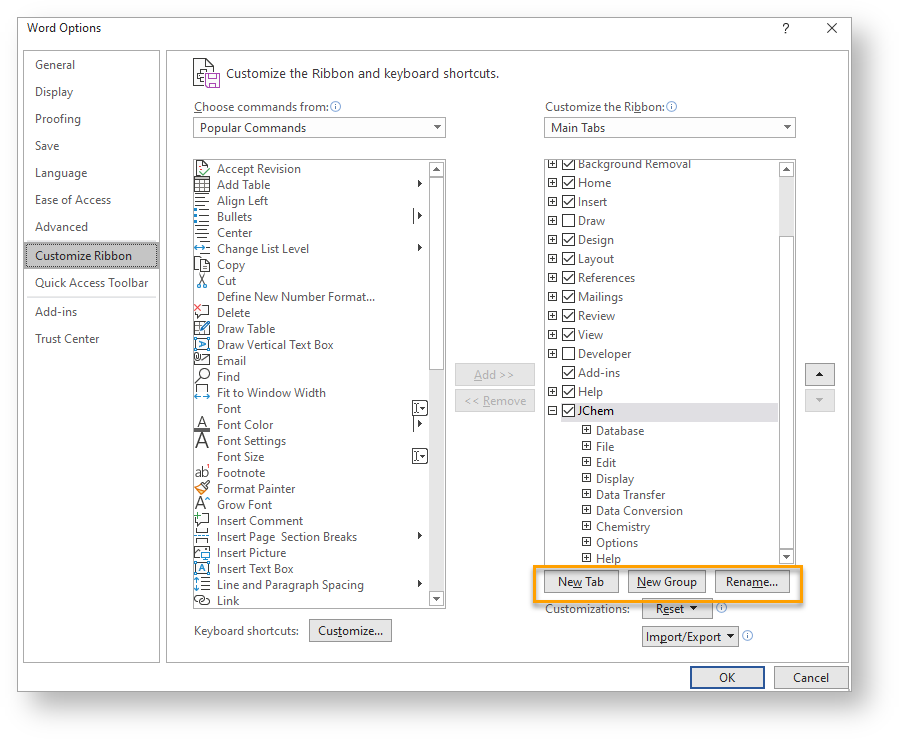Click the Font Color command icon
The image size is (900, 740).
204,424
